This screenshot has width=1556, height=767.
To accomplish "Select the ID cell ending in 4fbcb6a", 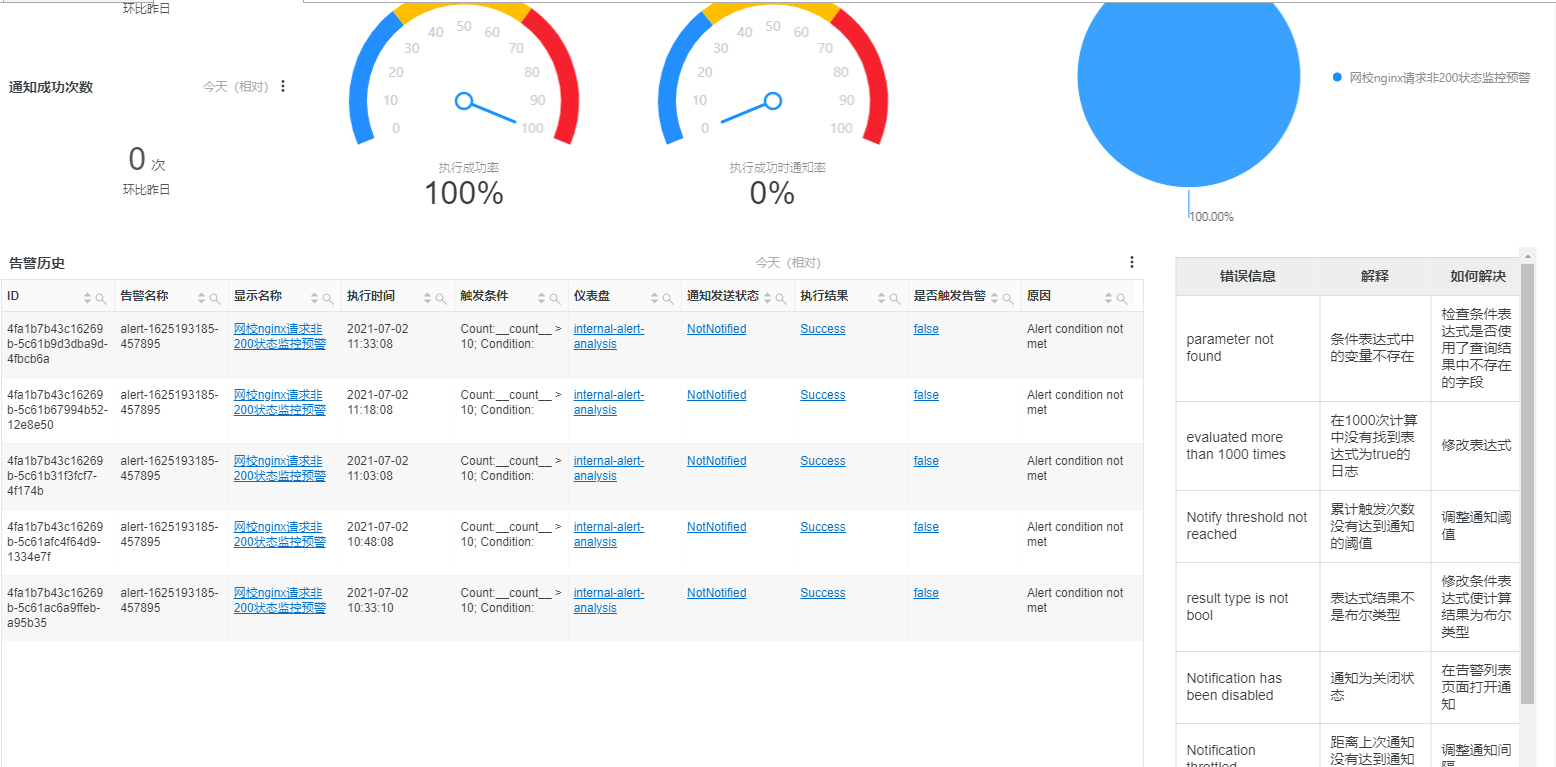I will pos(58,344).
